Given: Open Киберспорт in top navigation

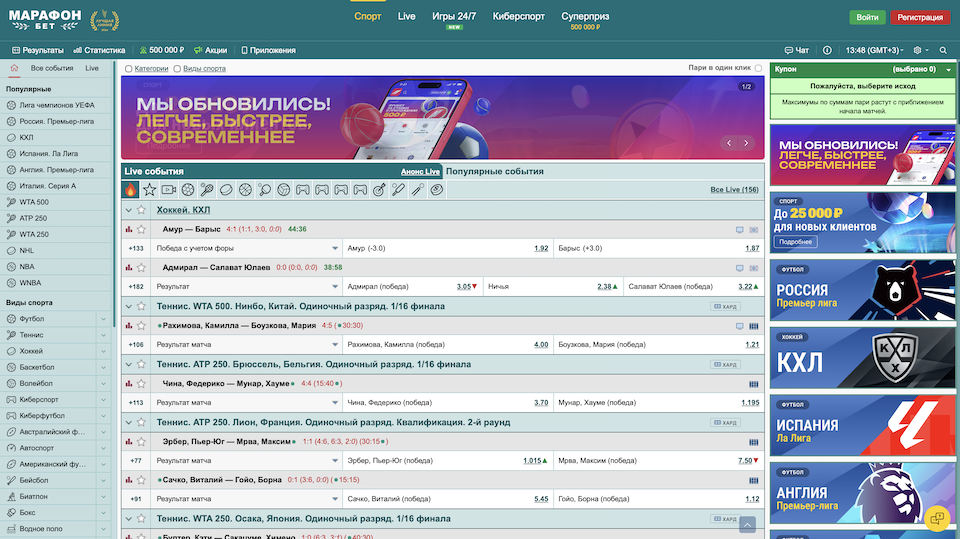Looking at the screenshot, I should [x=519, y=17].
